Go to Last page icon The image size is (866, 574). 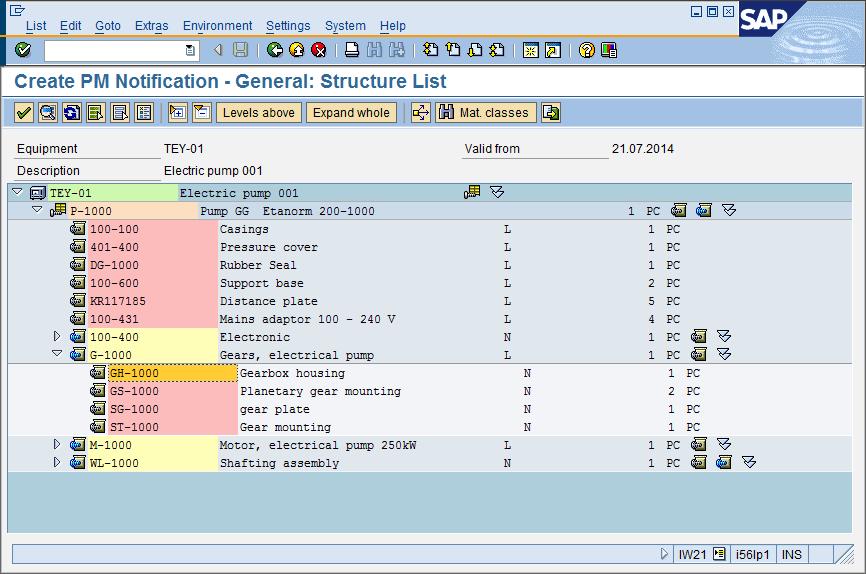coord(497,50)
